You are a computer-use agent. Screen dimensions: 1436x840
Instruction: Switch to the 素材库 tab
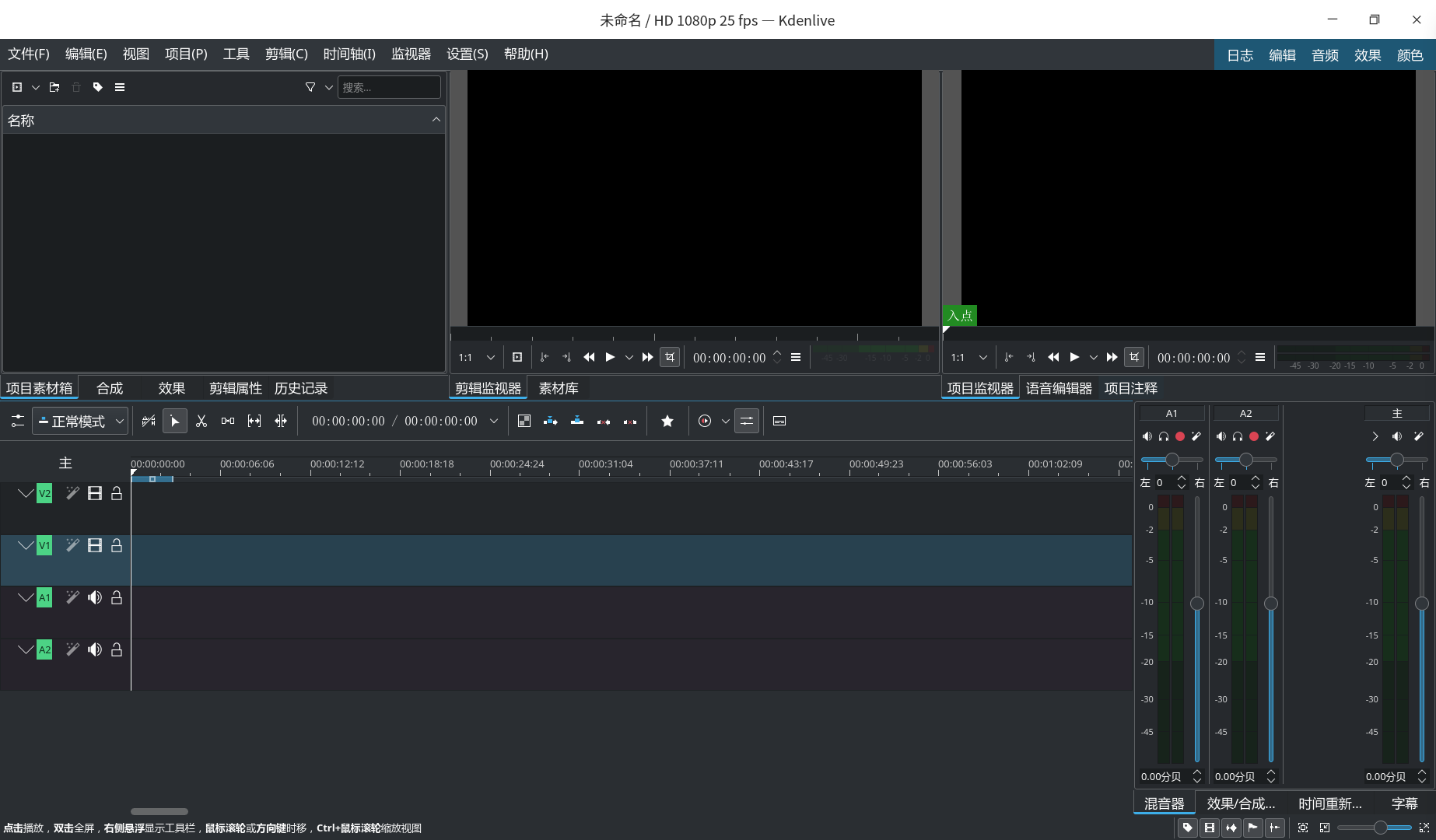558,388
